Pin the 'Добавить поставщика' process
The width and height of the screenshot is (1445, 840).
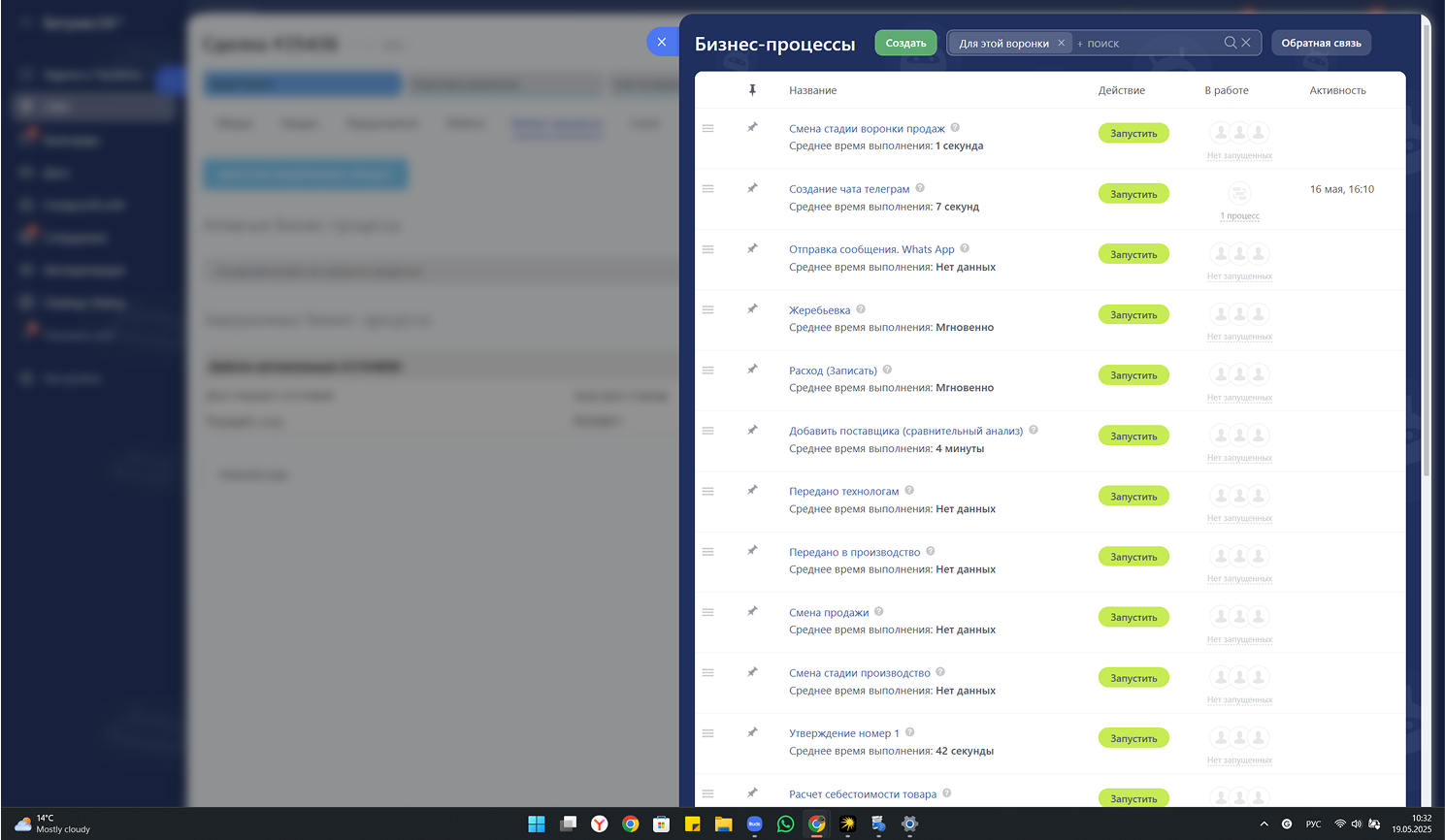752,430
